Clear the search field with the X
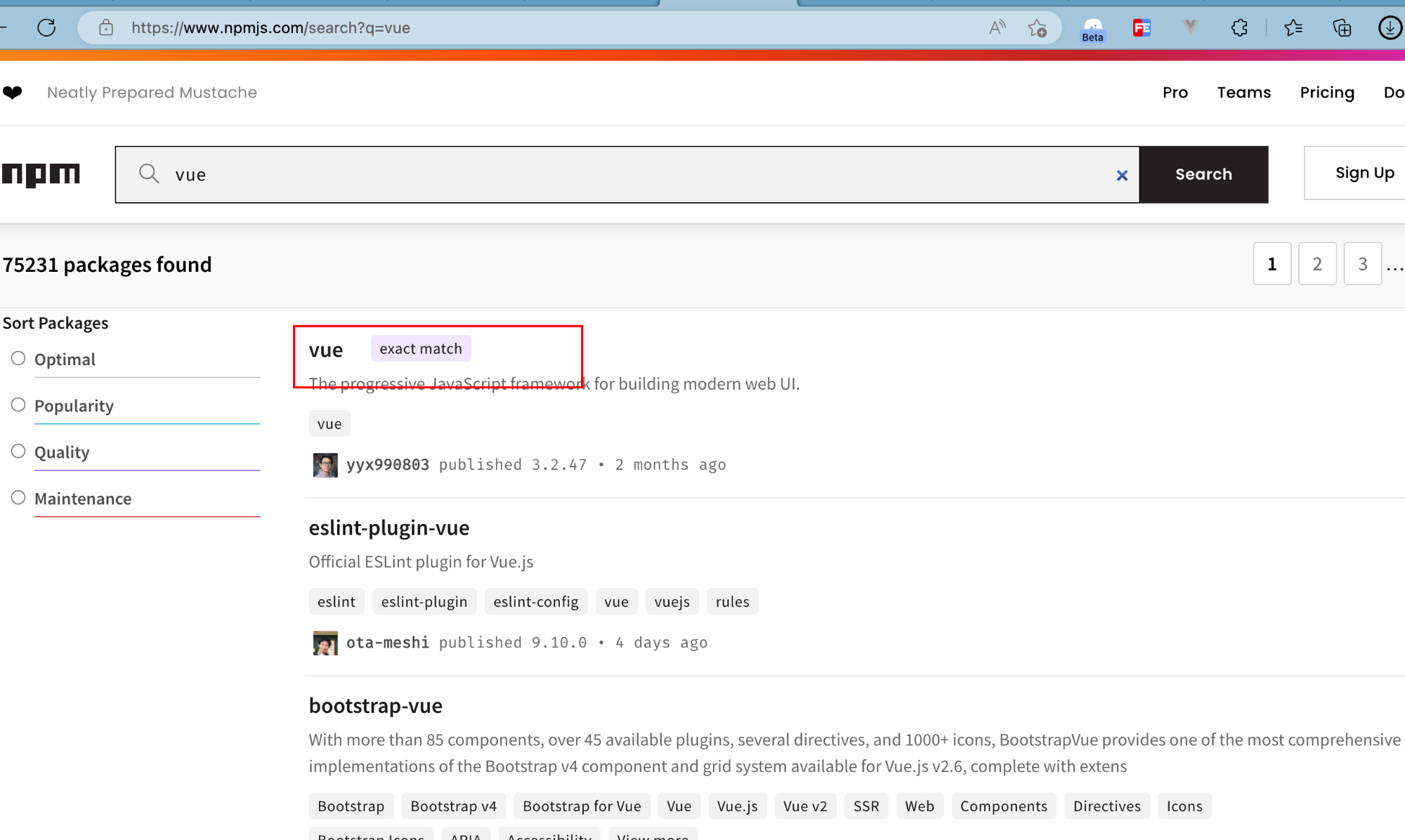 pos(1122,176)
